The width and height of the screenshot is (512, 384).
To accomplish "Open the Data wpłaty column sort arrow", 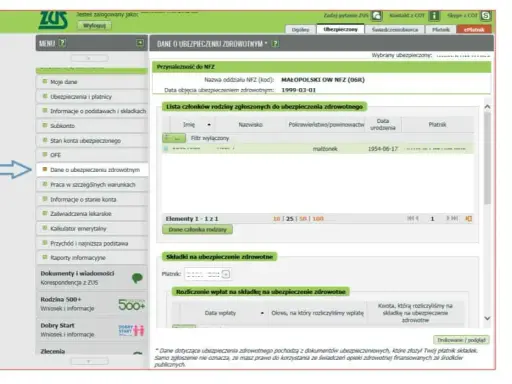I will tap(262, 313).
